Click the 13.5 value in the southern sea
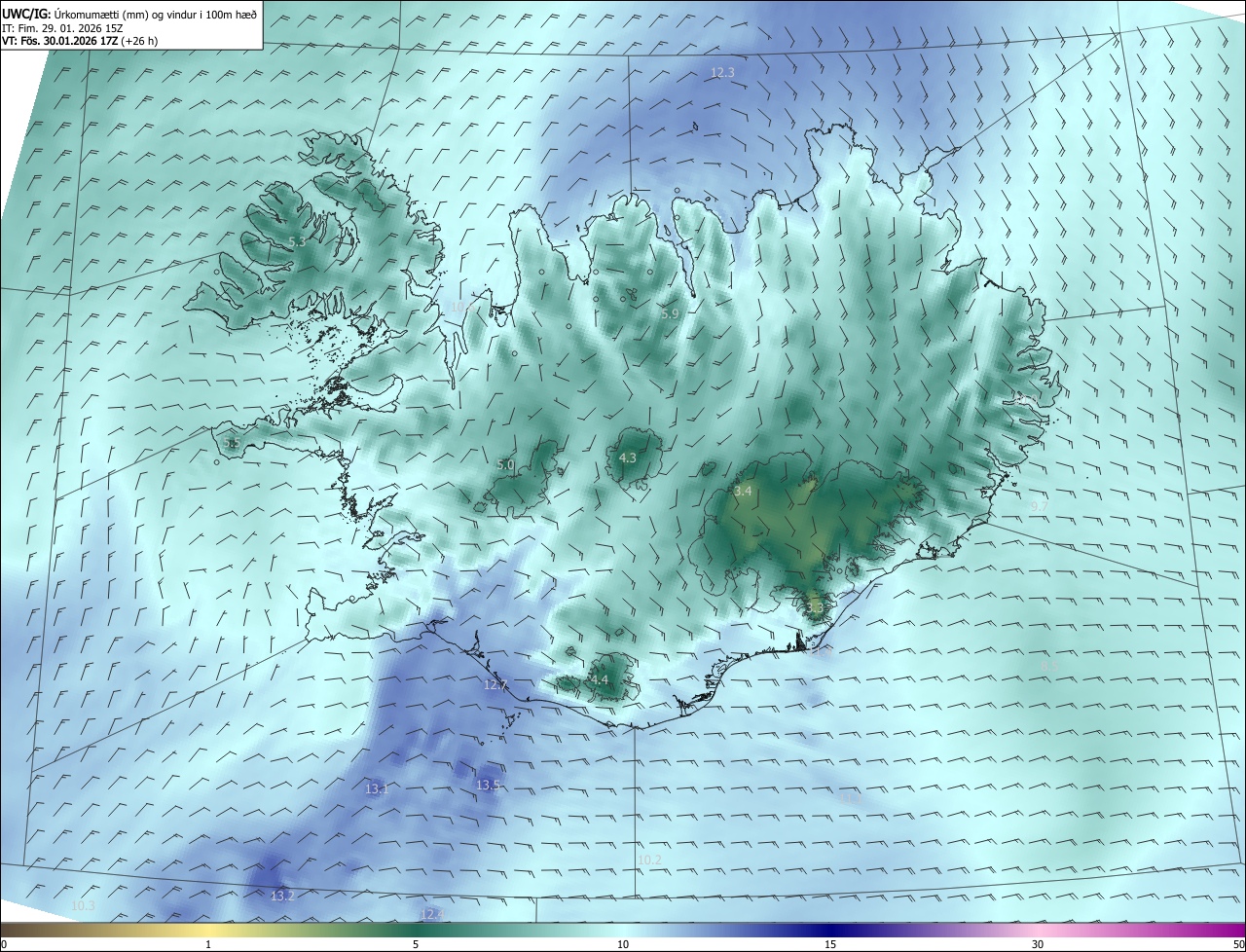The width and height of the screenshot is (1246, 952). click(x=488, y=785)
